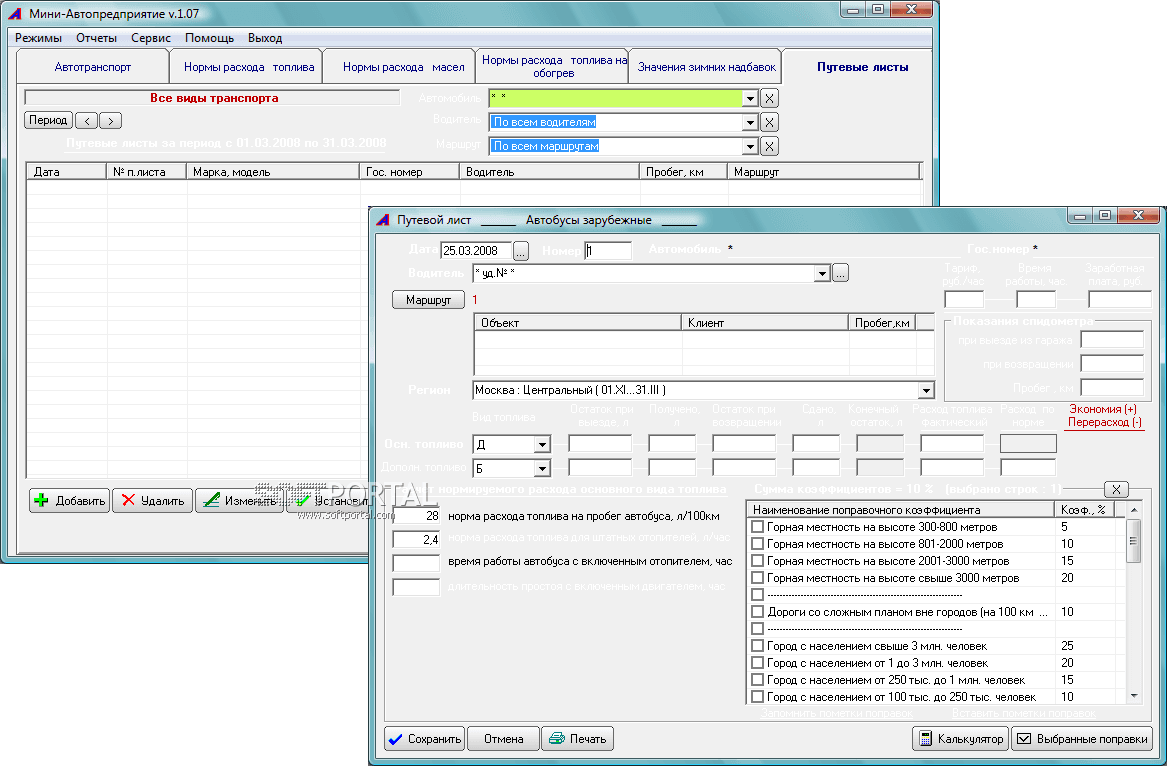Click fuel norm field showing 28
Viewport: 1167px width, 766px height.
(x=416, y=516)
